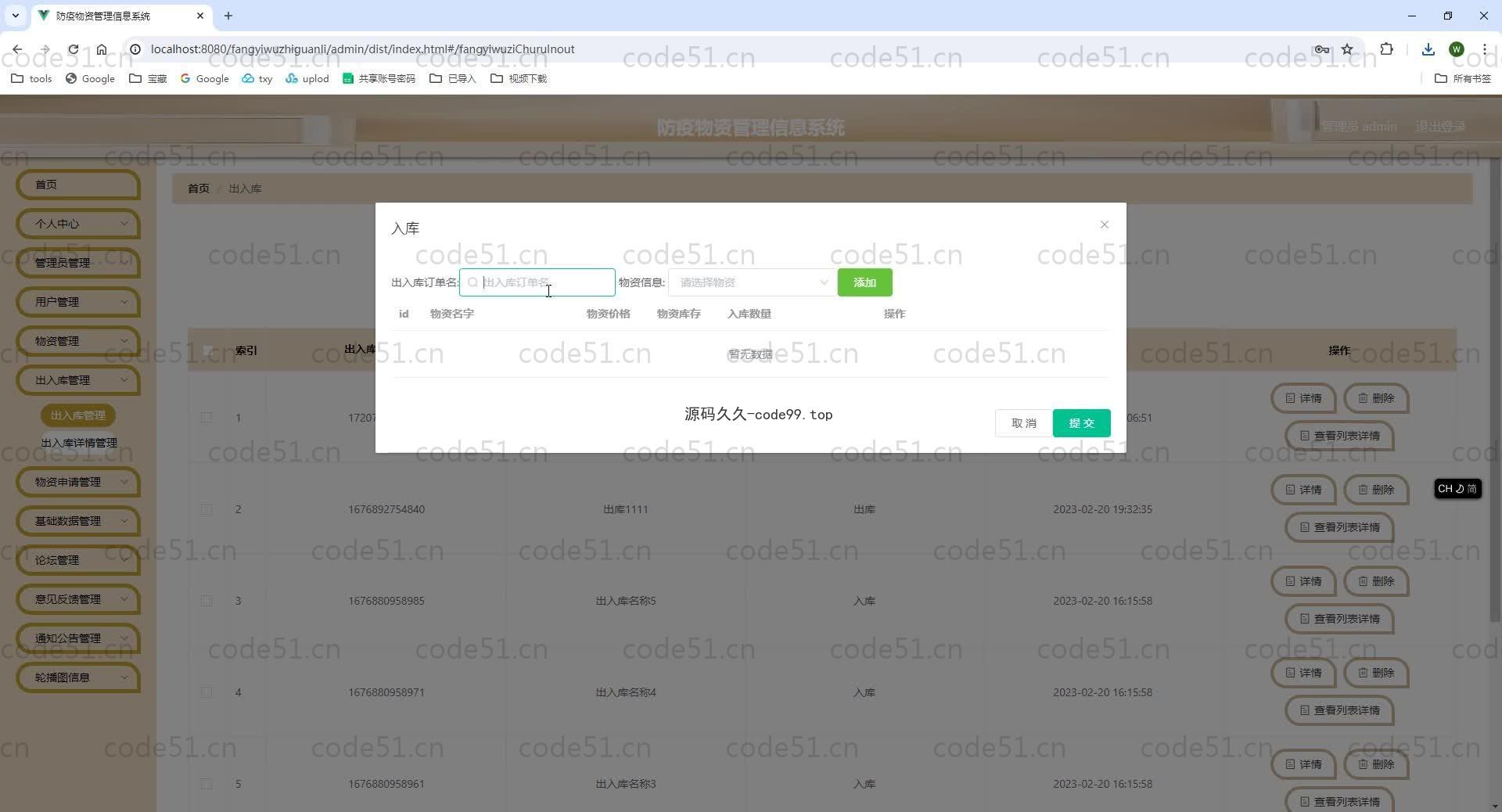Expand the 用户管理 sidebar menu
Image resolution: width=1502 pixels, height=812 pixels.
pyautogui.click(x=77, y=302)
